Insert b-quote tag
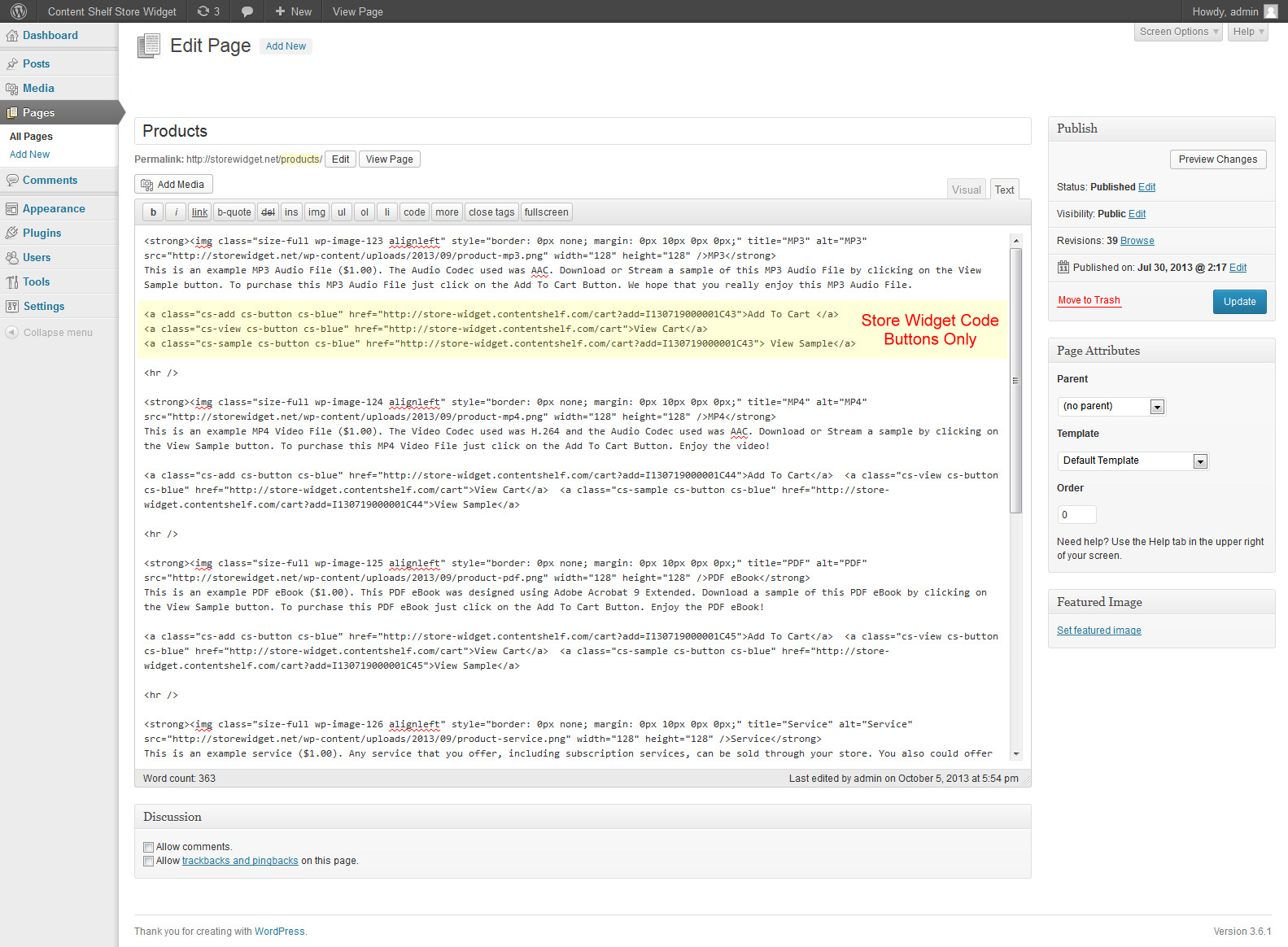 [234, 212]
